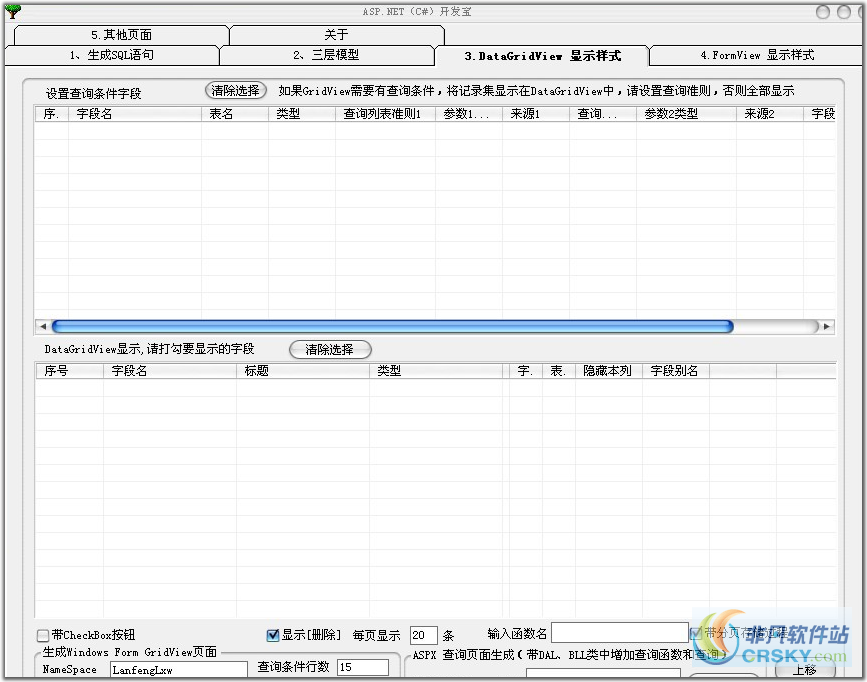
Task: Click the 每页显示 count input field
Action: point(424,635)
